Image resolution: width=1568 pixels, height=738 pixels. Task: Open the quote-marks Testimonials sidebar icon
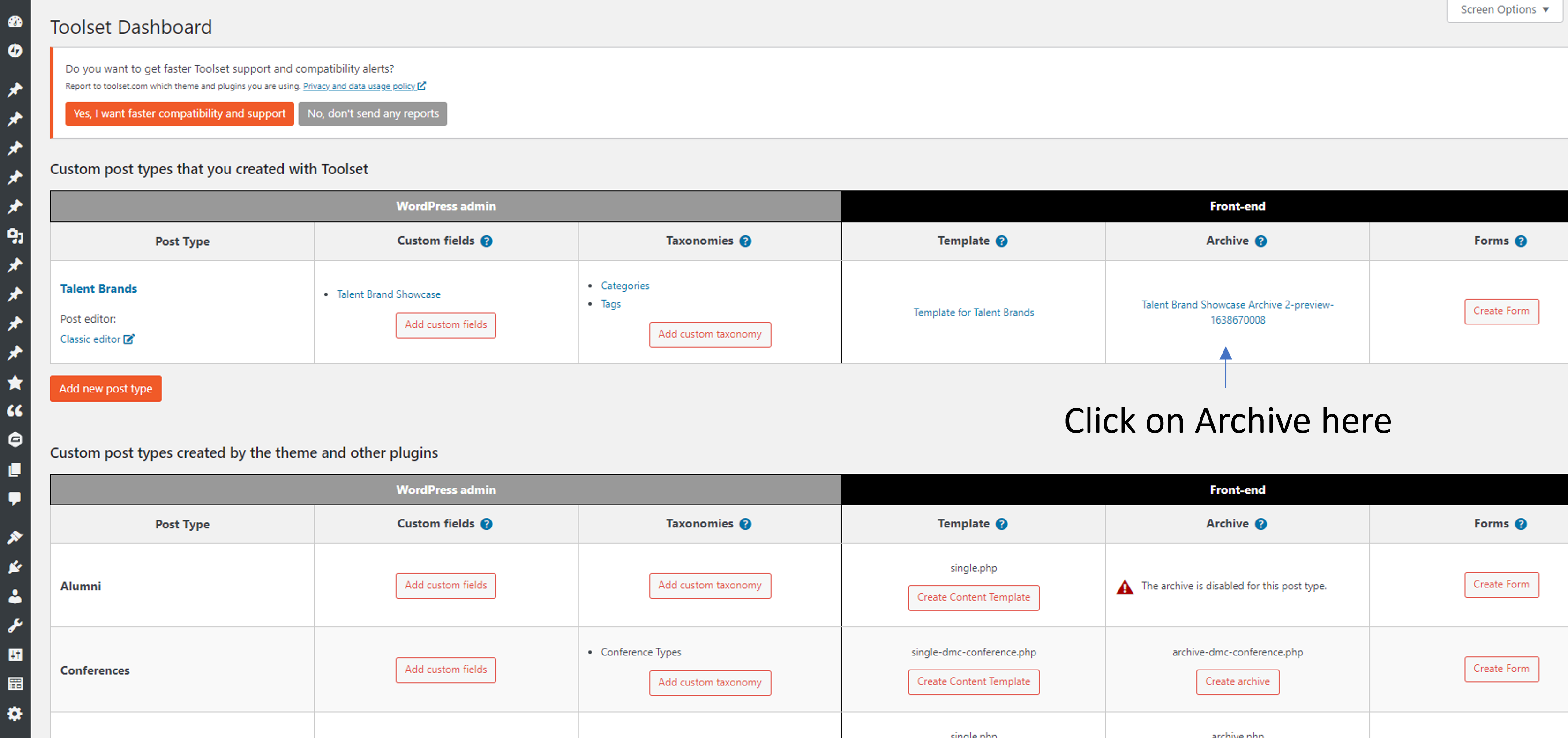pos(15,411)
